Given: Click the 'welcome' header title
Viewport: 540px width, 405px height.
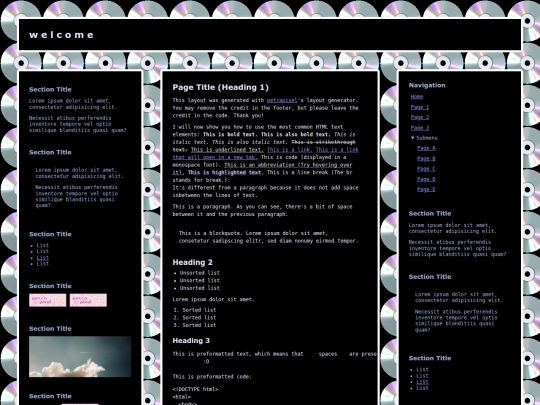Looking at the screenshot, I should point(61,35).
